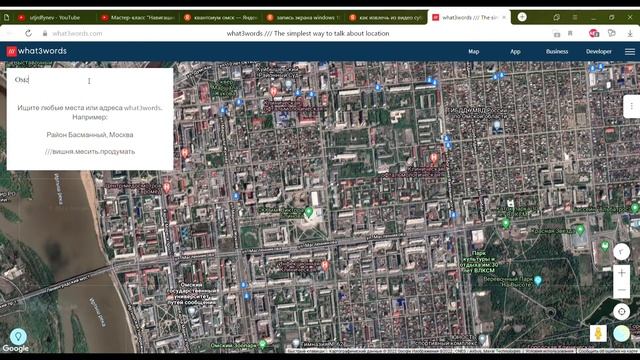The image size is (640, 360).
Task: Click the Омский государственный университет путей сообщения label
Action: pos(192,293)
